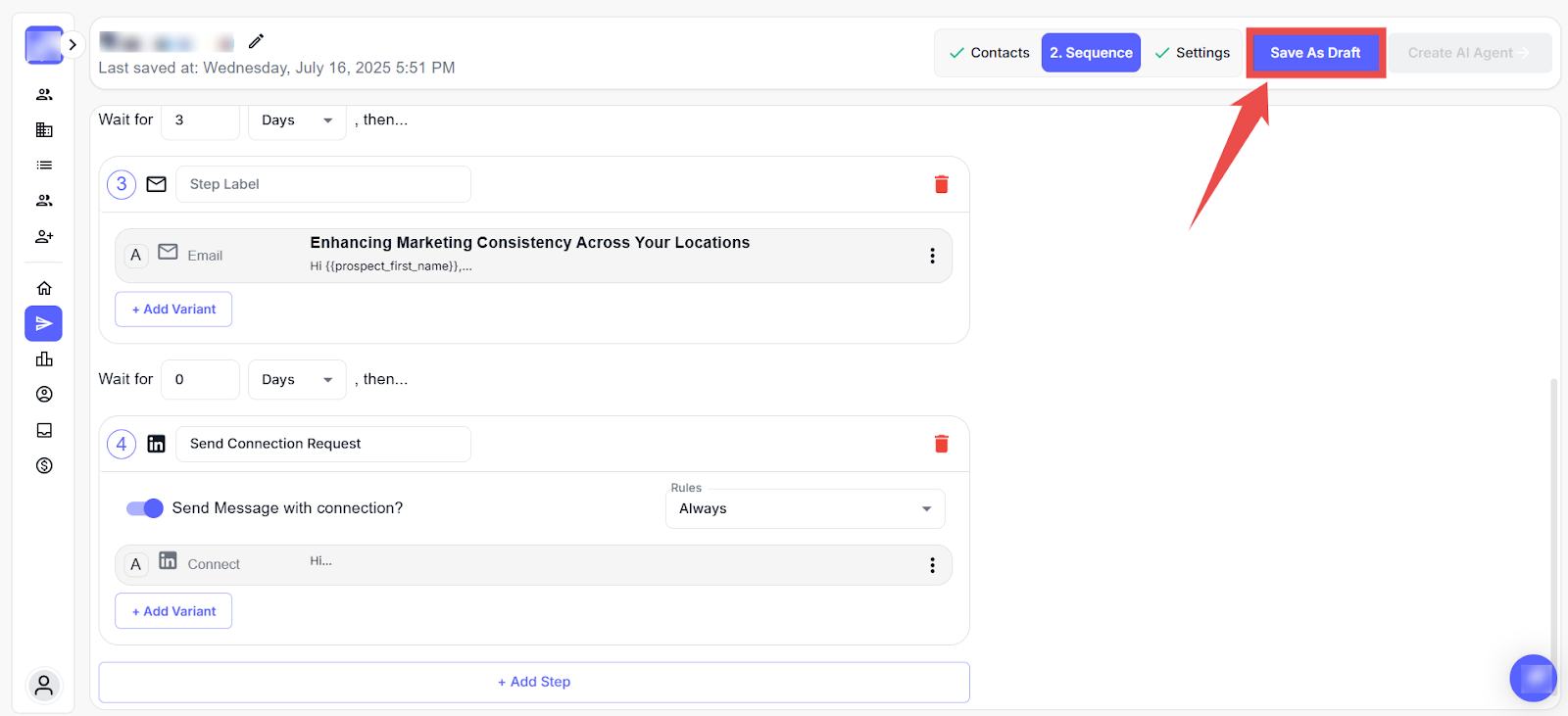
Task: Switch to the Contacts tab
Action: click(989, 53)
